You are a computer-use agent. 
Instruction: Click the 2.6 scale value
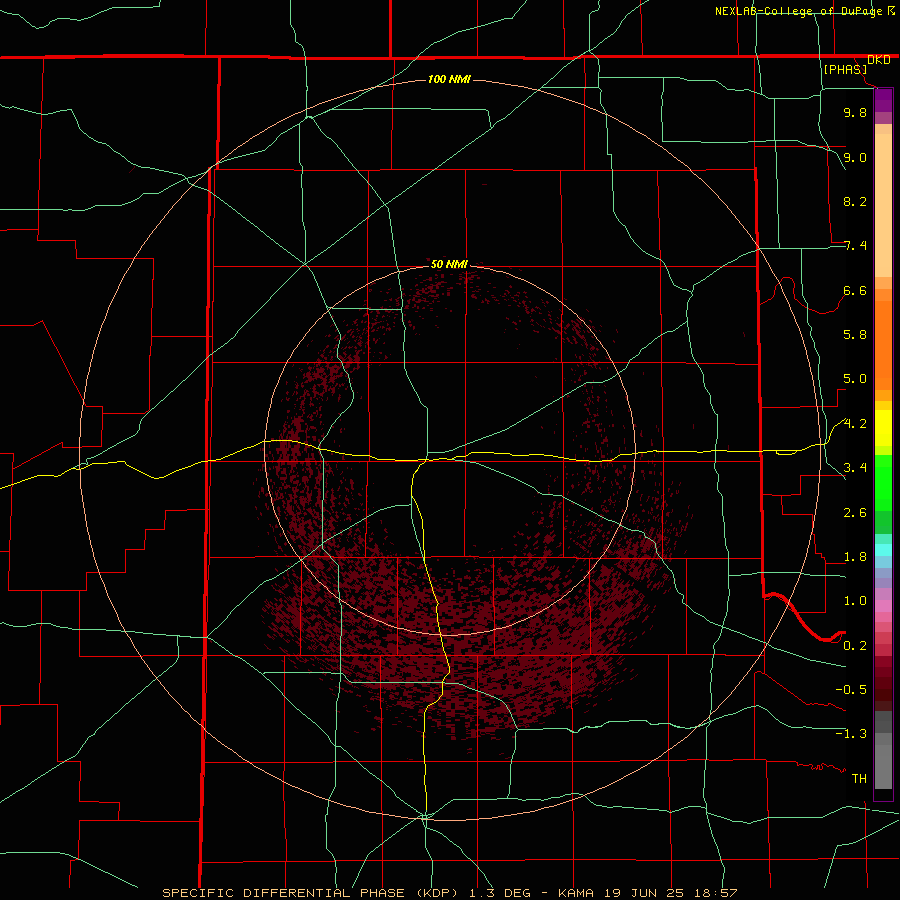855,513
